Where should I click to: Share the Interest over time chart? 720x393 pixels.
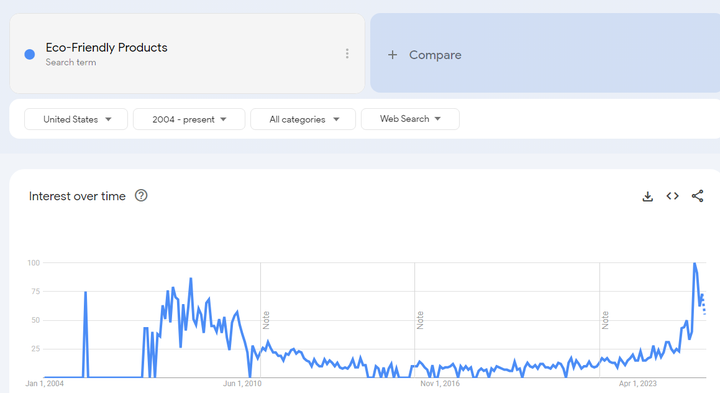pos(697,196)
